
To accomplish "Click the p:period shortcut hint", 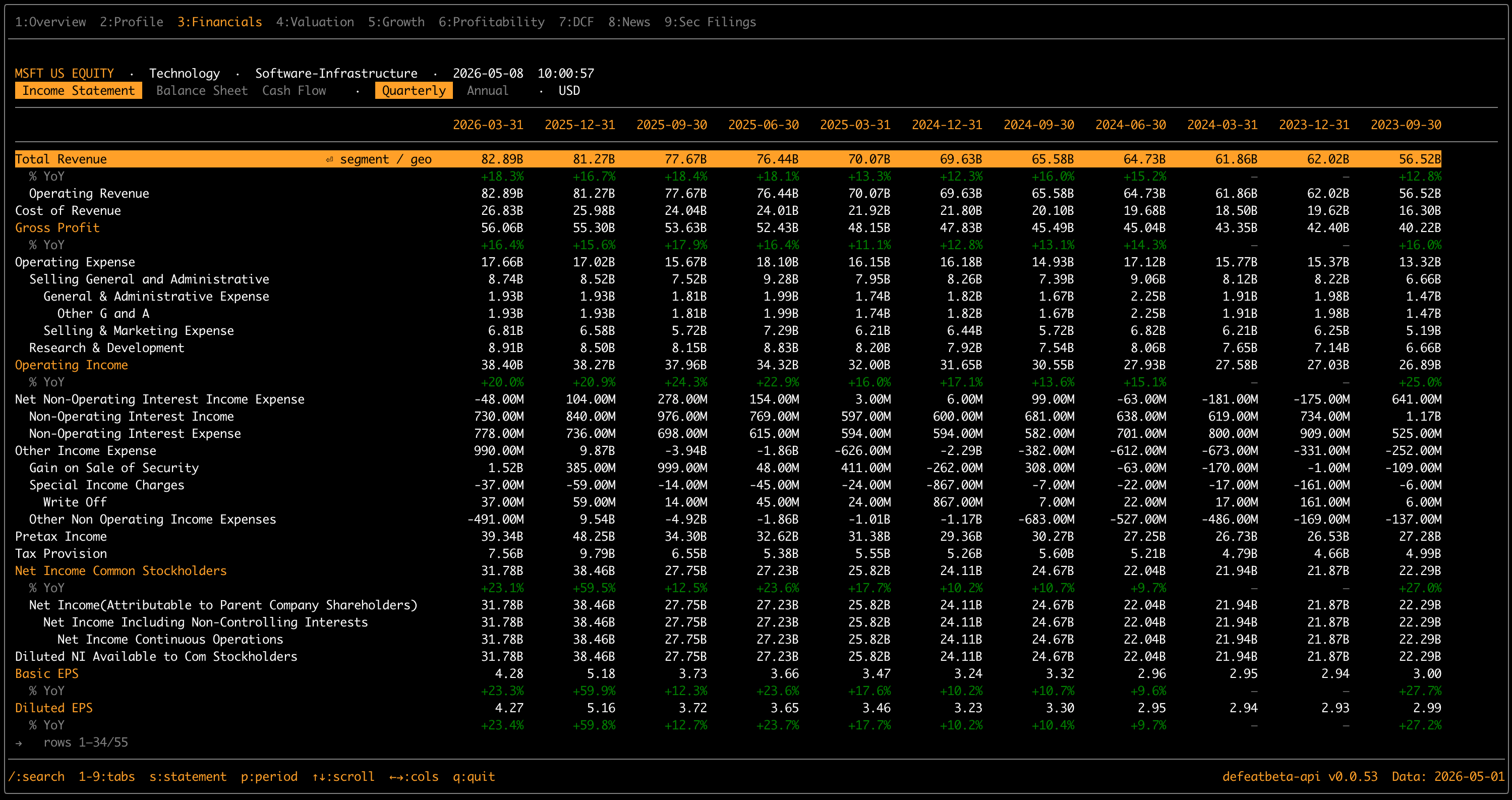I will [x=269, y=776].
